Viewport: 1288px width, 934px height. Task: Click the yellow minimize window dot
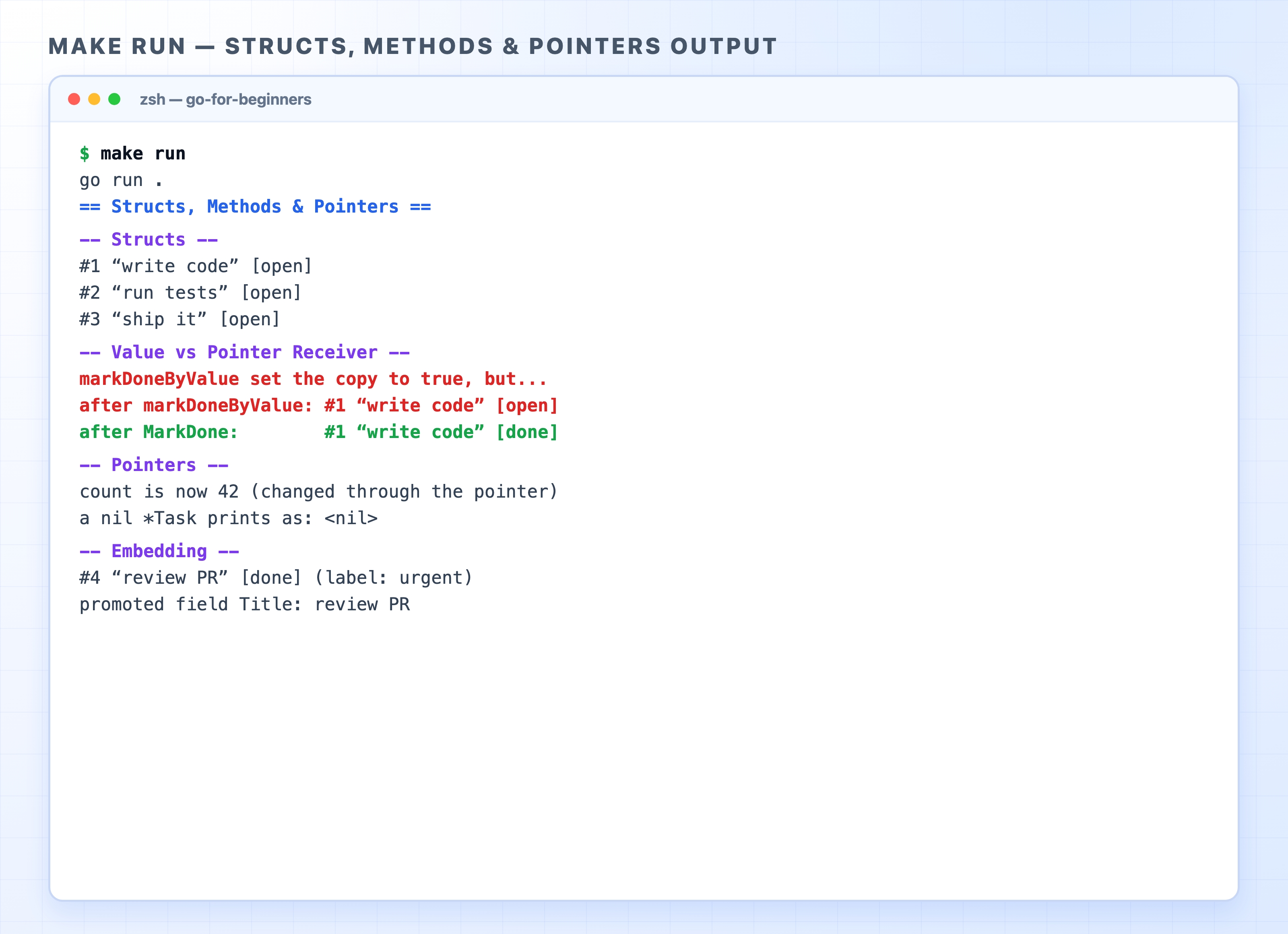pos(94,99)
